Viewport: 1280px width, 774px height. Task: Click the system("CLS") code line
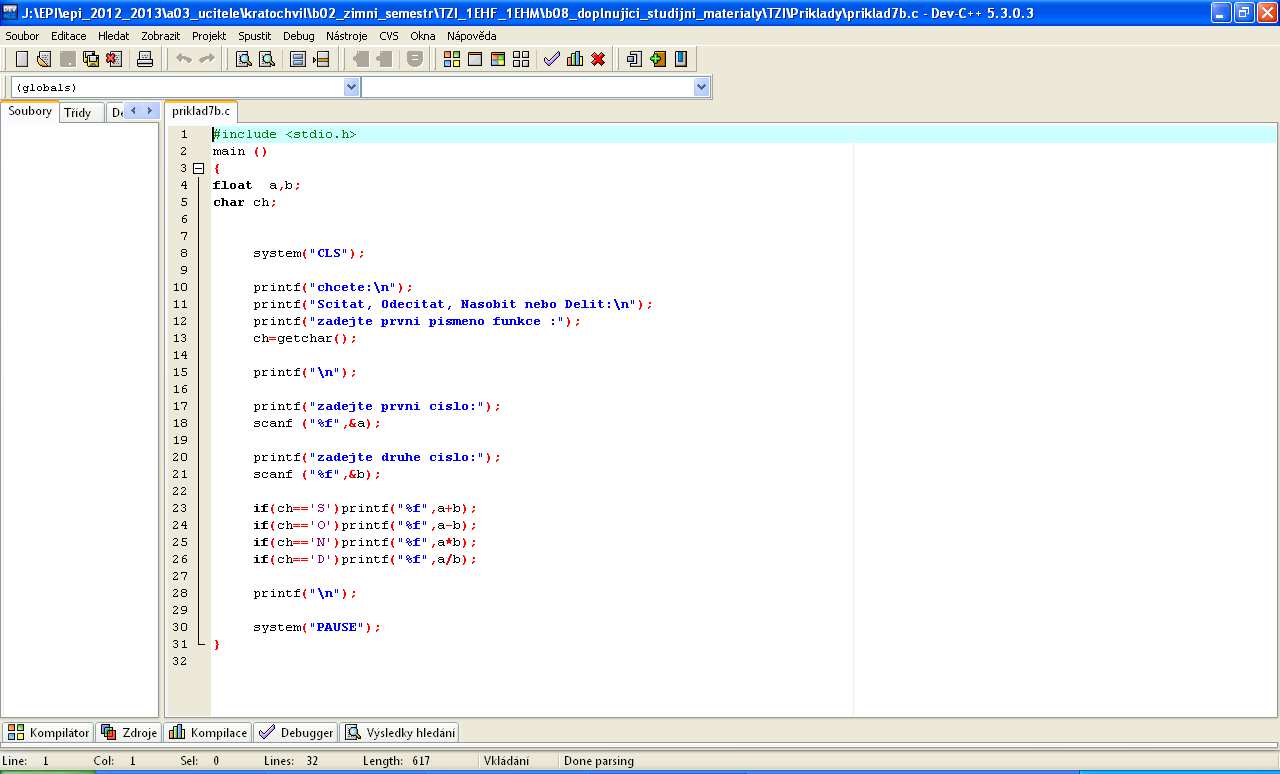(309, 253)
